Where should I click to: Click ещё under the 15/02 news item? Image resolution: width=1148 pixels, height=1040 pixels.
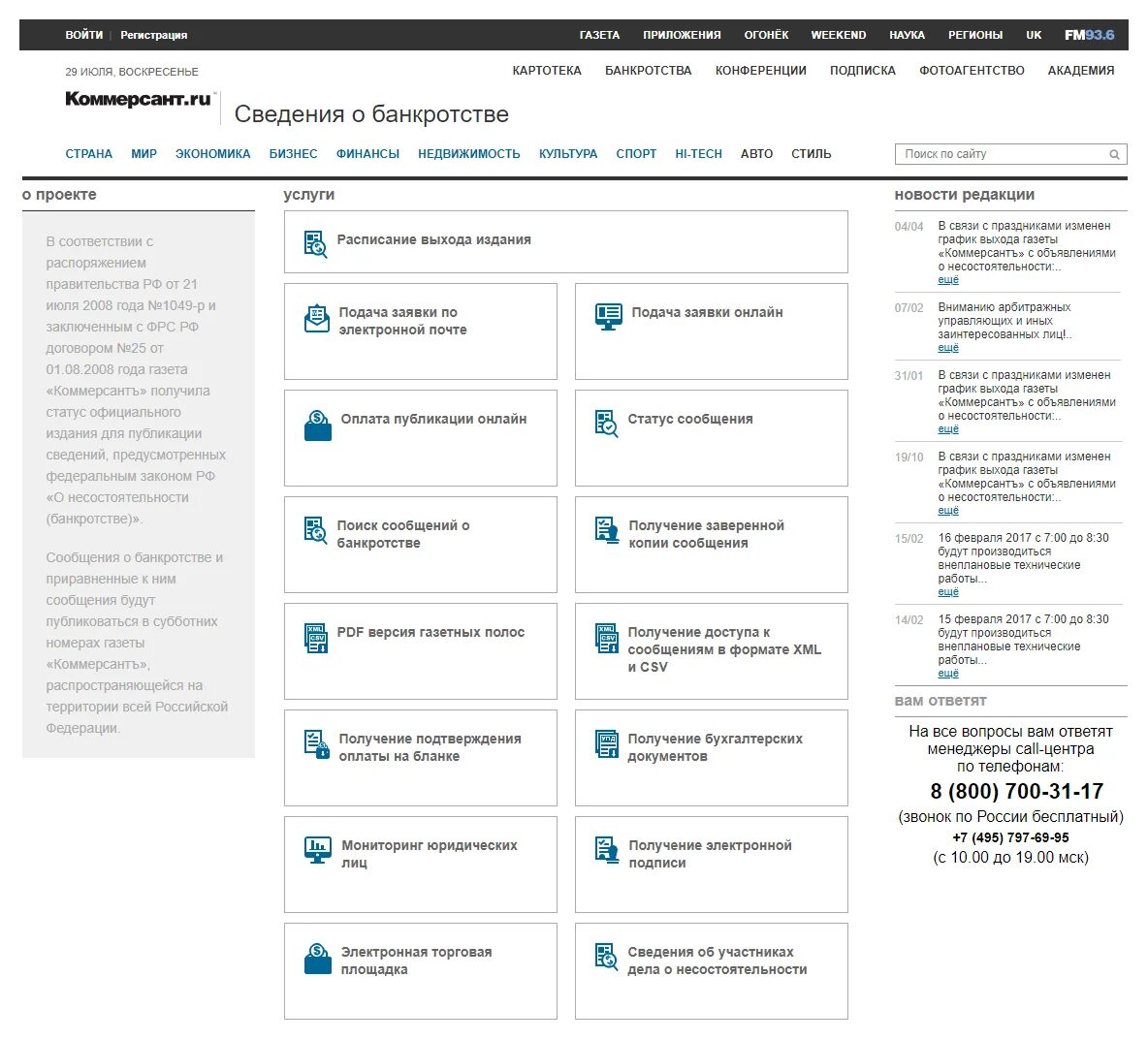click(x=948, y=592)
